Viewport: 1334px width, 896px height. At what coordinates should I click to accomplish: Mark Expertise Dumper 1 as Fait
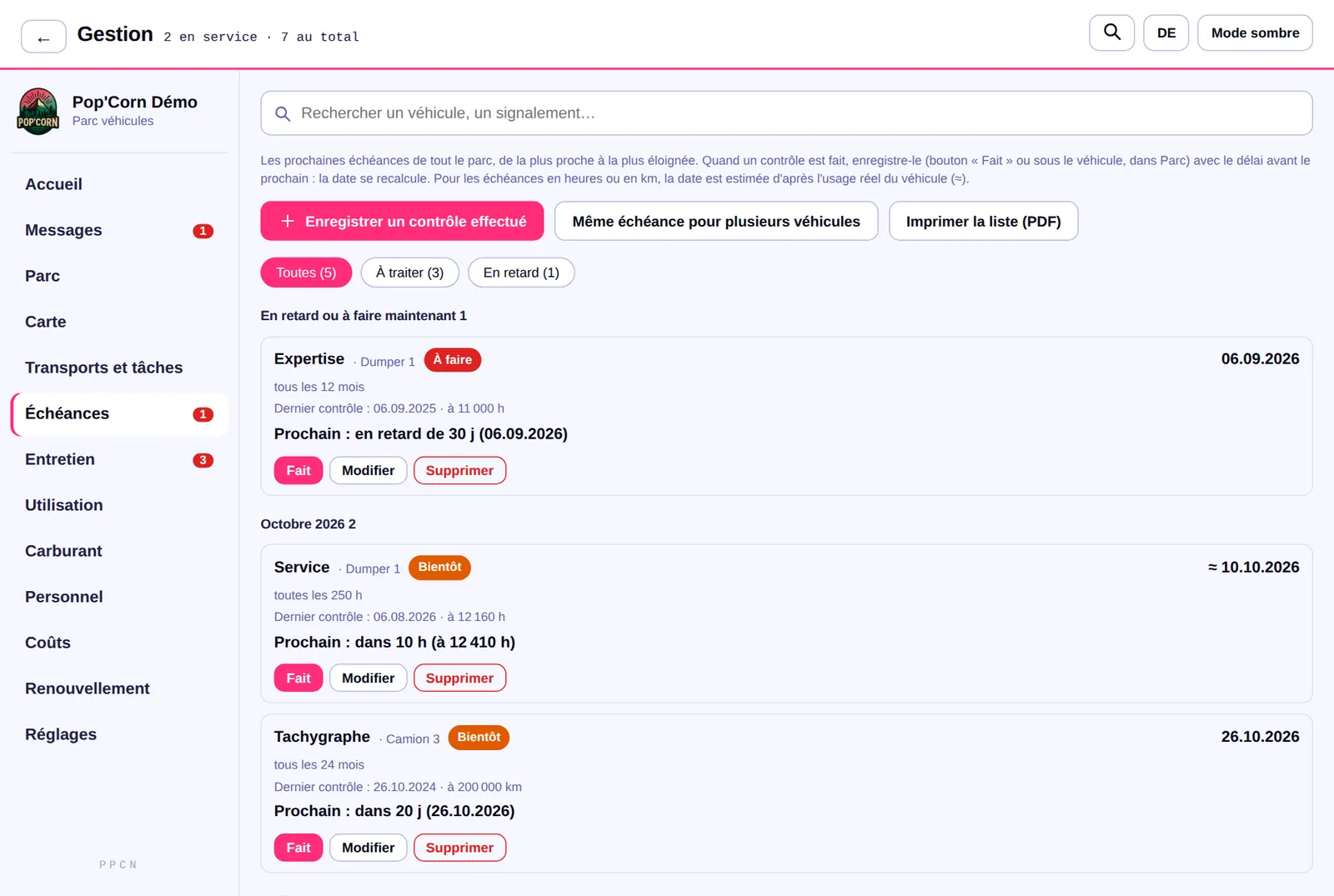(x=298, y=470)
